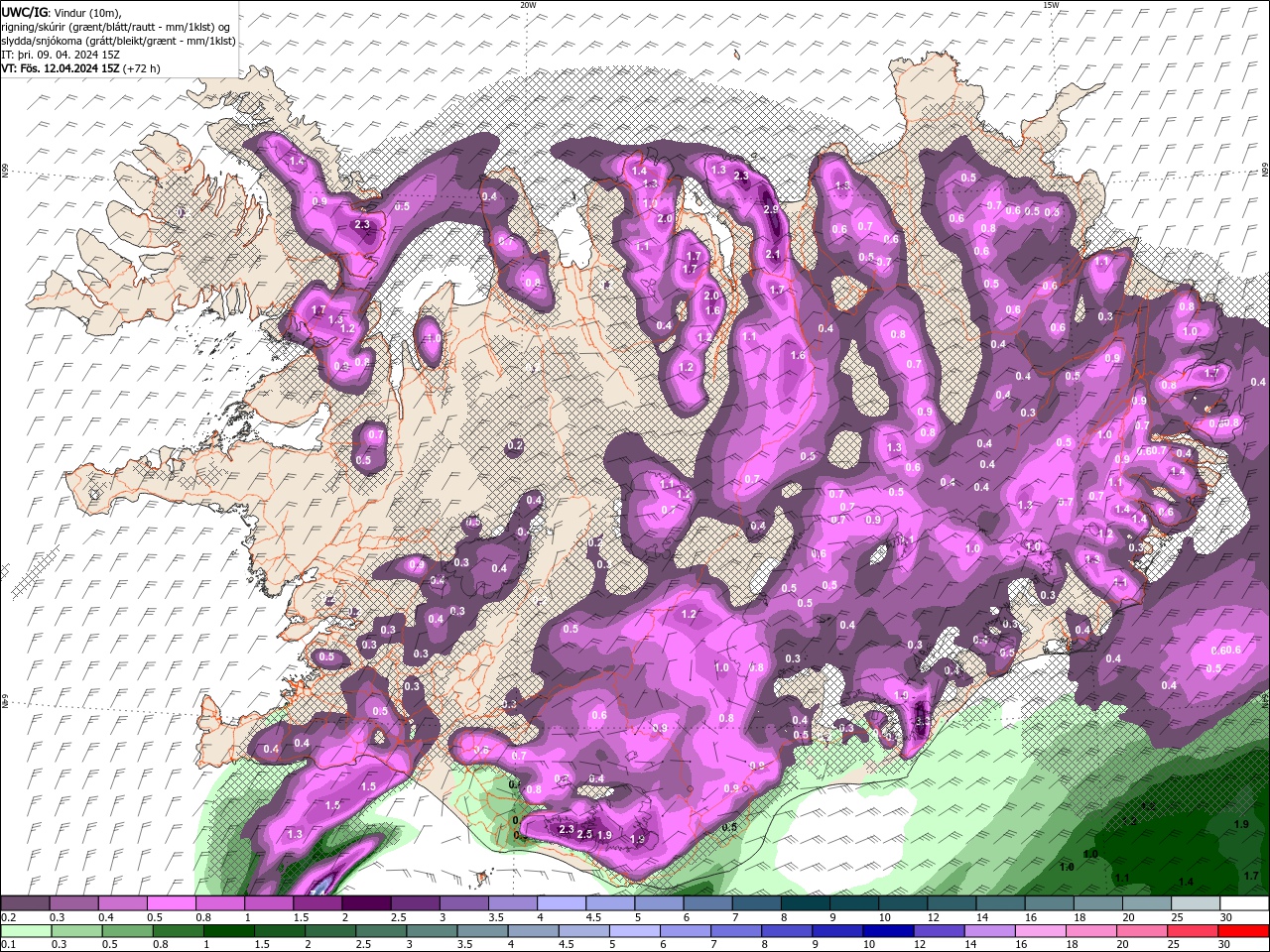Click the deep blue lower swatch labeled 10
1270x952 pixels.
pyautogui.click(x=887, y=930)
